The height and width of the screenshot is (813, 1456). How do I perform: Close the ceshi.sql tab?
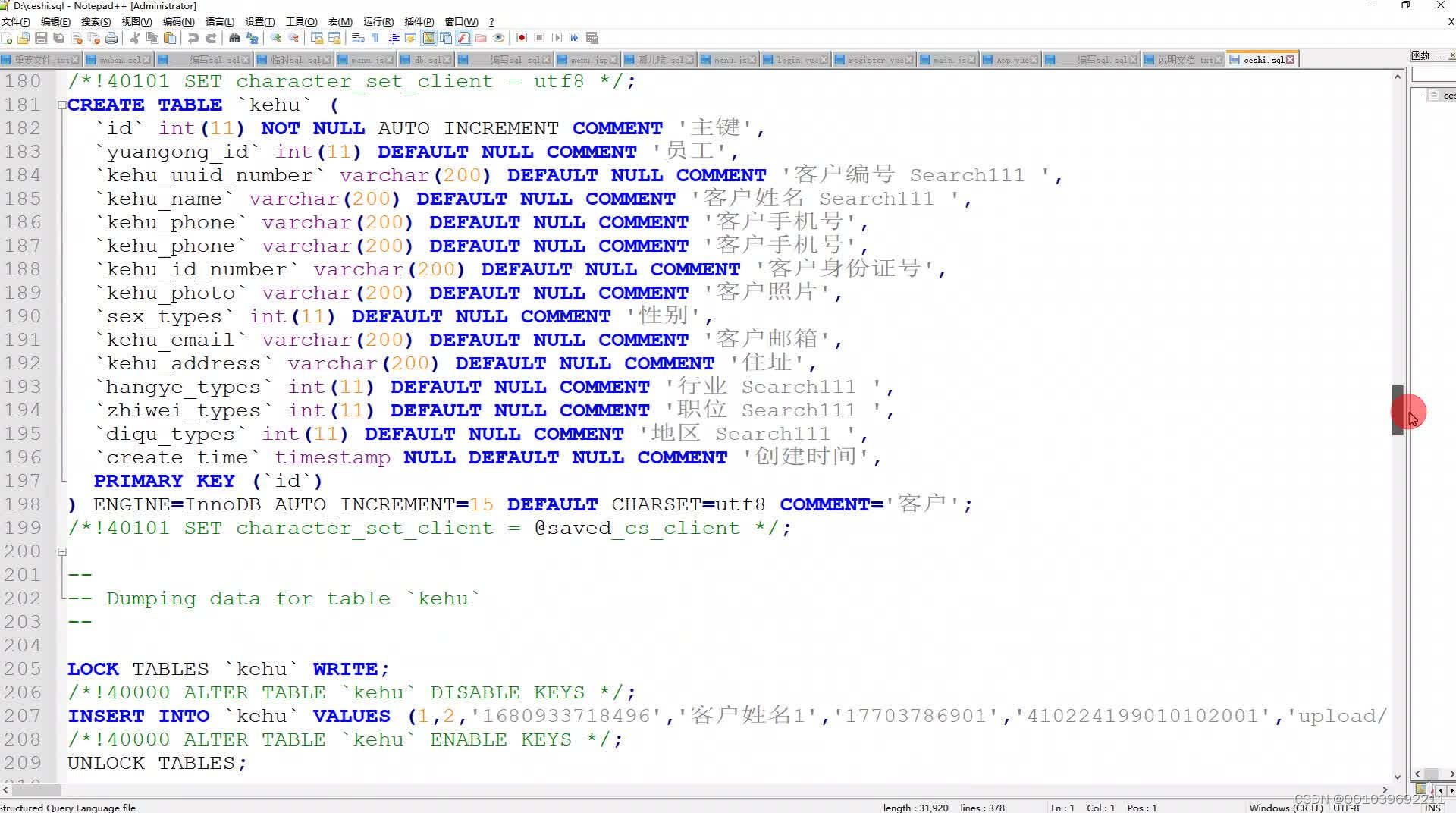[x=1290, y=60]
